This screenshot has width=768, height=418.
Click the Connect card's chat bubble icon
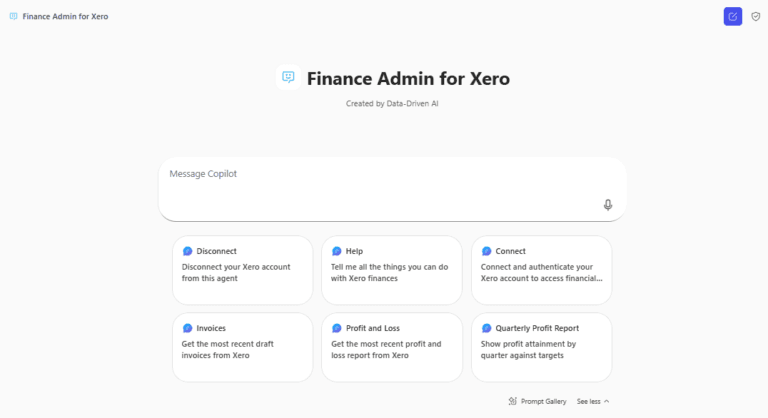click(487, 251)
